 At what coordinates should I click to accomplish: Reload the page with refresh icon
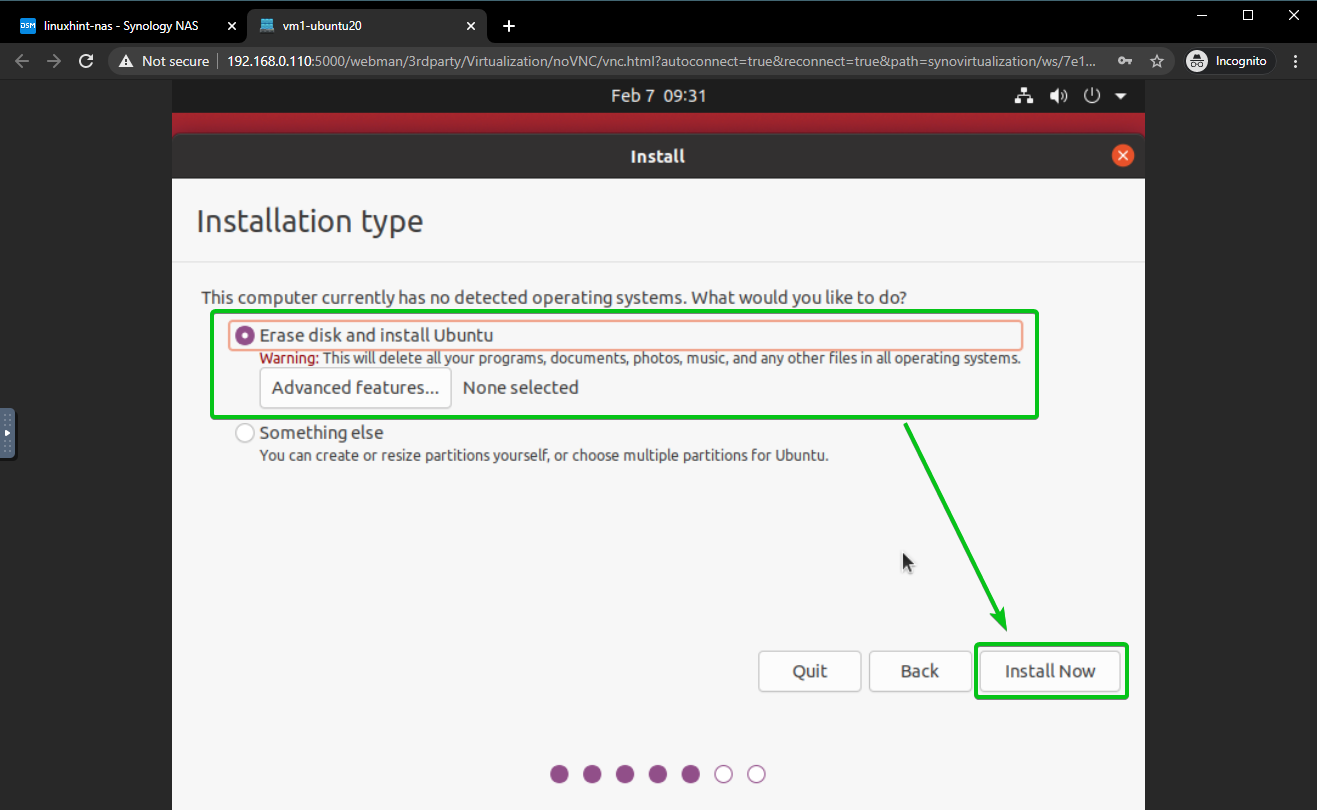click(87, 61)
